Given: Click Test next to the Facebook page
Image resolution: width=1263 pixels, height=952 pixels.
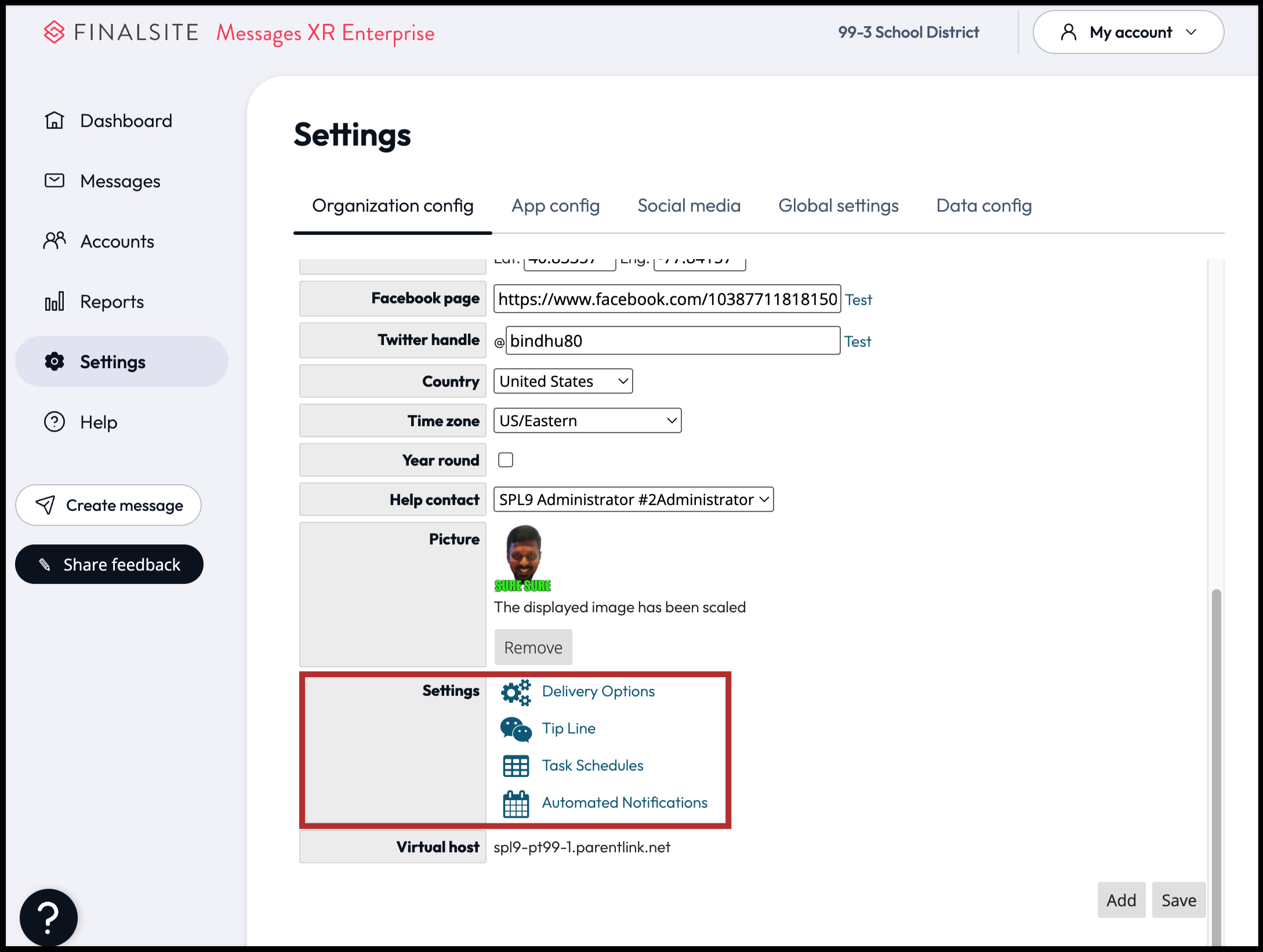Looking at the screenshot, I should click(x=858, y=299).
